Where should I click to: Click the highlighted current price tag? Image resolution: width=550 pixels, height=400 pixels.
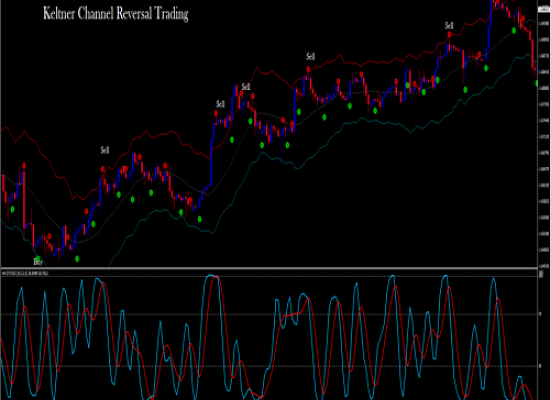tap(544, 9)
